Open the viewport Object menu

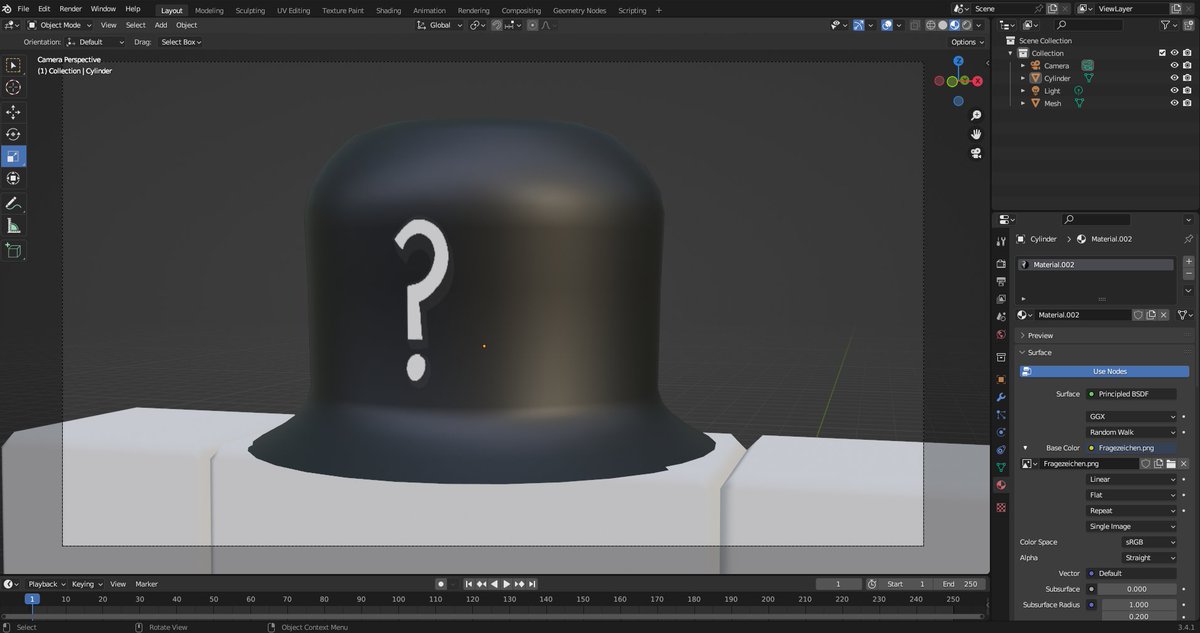187,25
